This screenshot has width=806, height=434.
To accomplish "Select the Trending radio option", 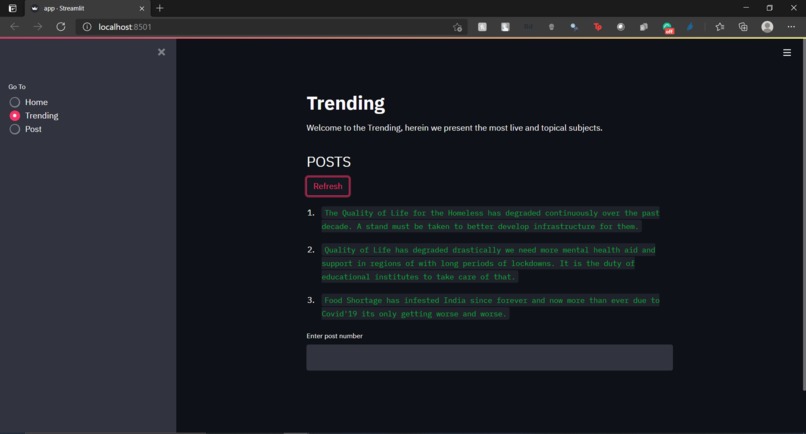I will [34, 116].
